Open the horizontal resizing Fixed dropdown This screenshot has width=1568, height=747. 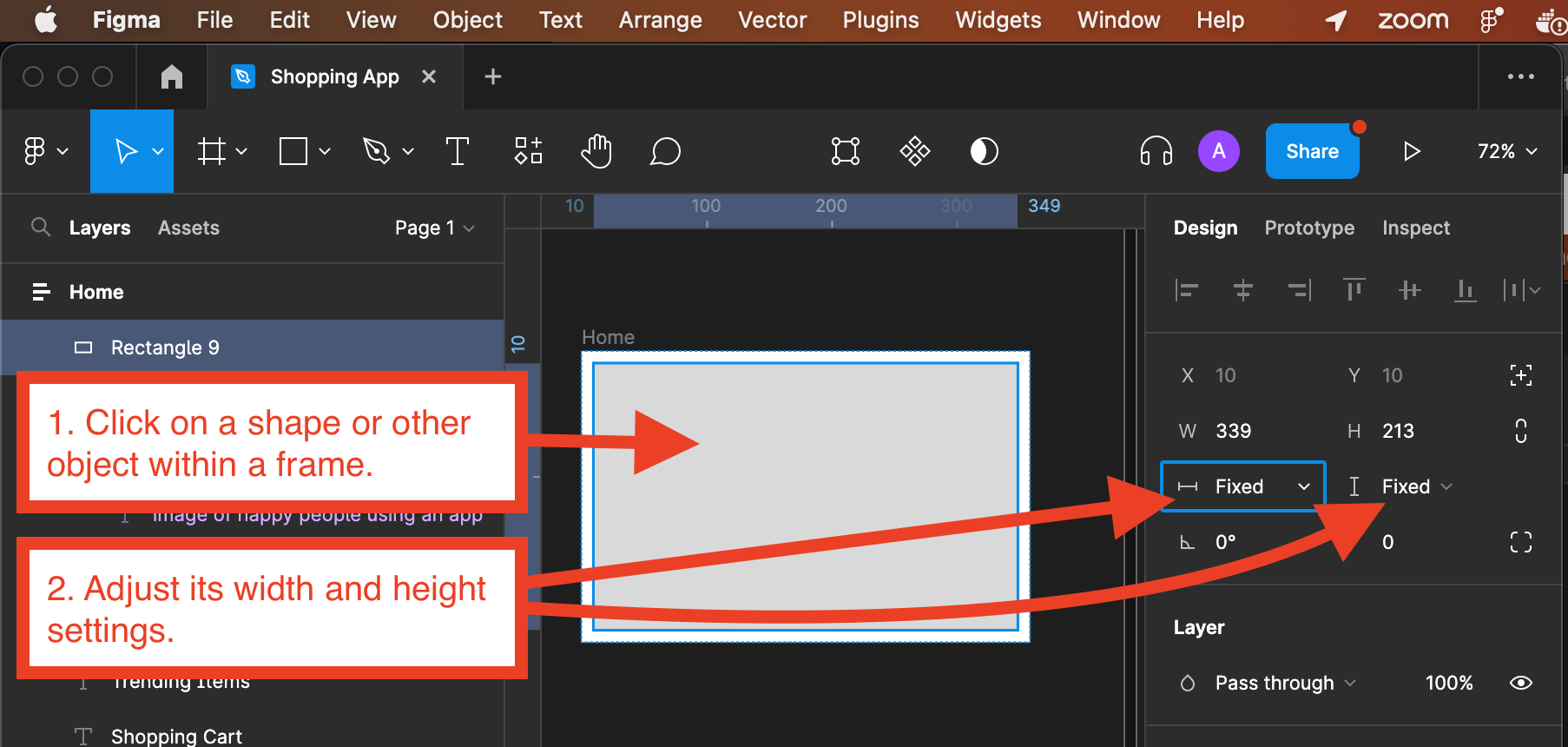[1243, 486]
